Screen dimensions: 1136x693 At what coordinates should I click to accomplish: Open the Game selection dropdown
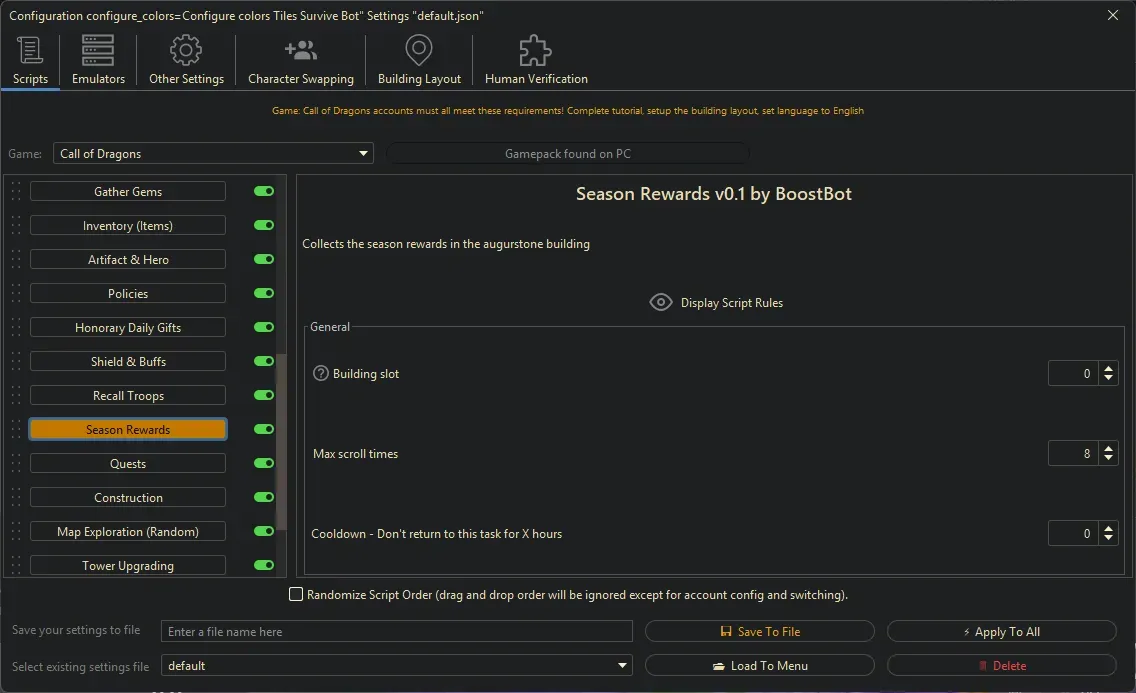363,153
